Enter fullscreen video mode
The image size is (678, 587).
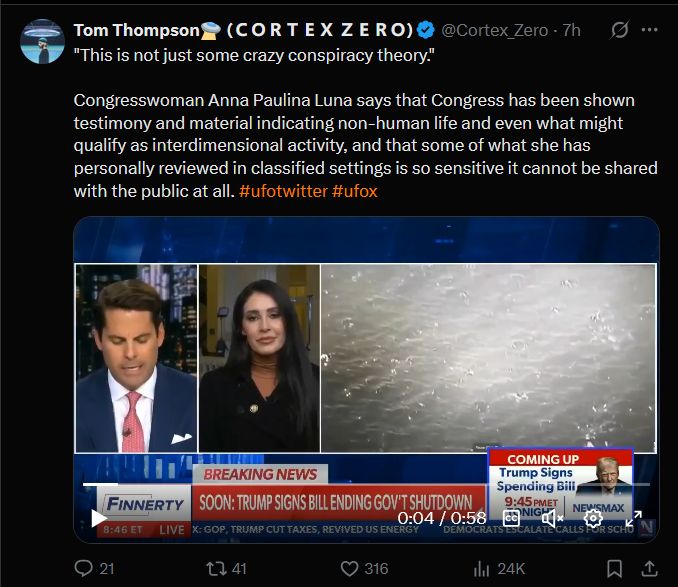point(633,517)
